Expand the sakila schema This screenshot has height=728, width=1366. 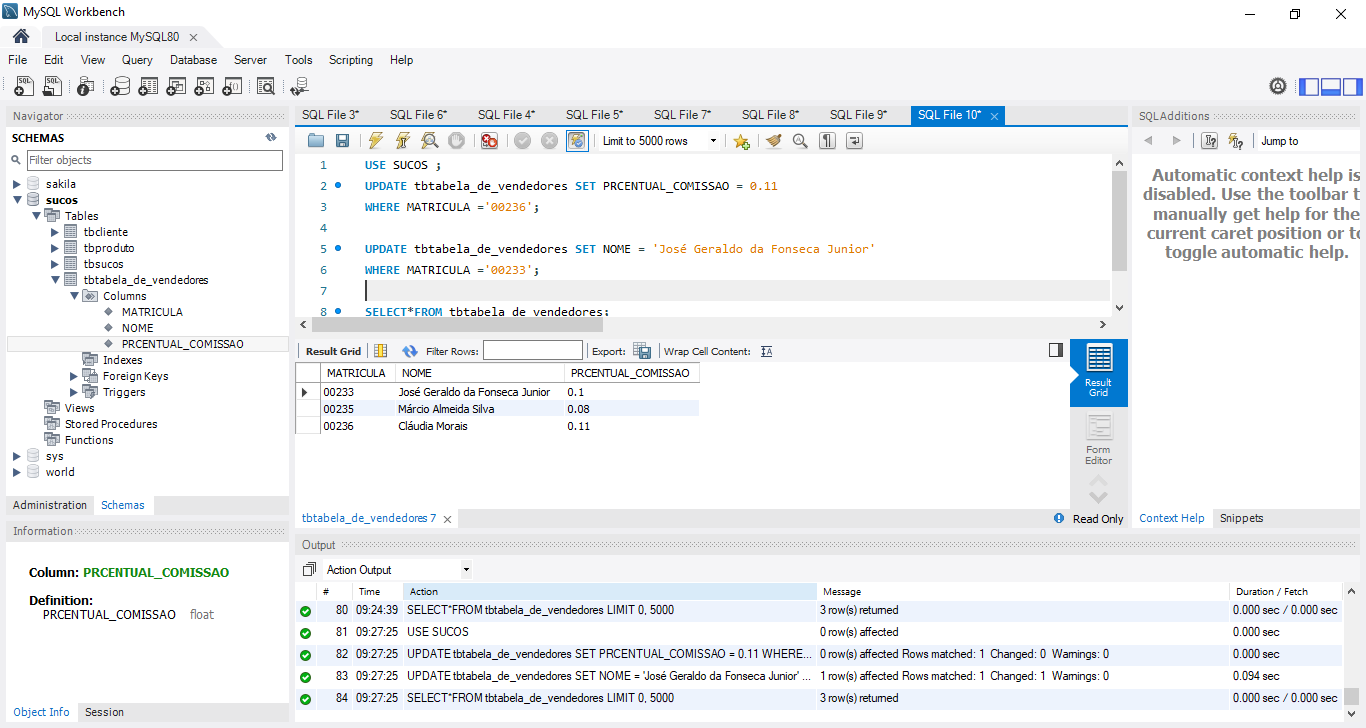16,184
